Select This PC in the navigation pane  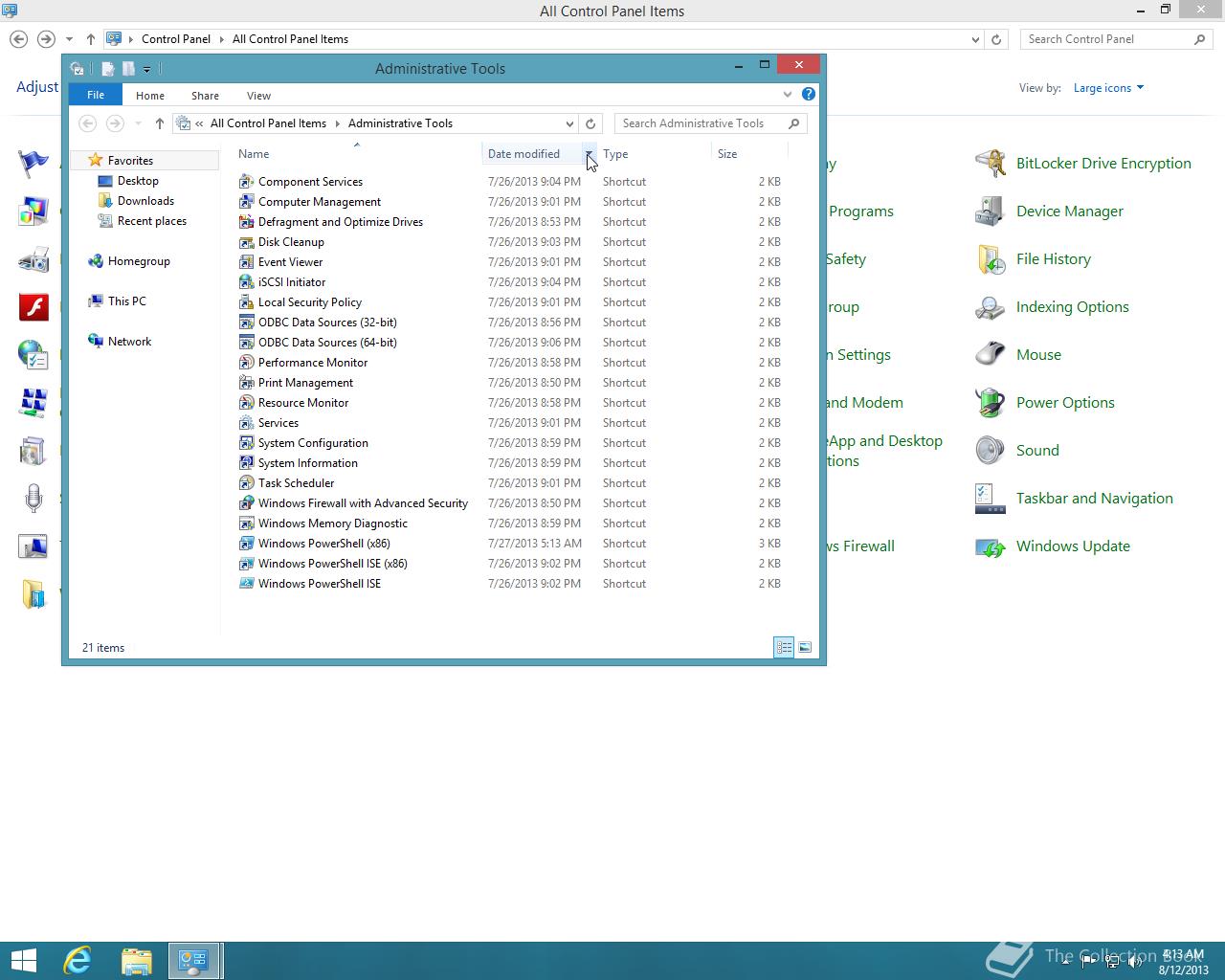(126, 301)
